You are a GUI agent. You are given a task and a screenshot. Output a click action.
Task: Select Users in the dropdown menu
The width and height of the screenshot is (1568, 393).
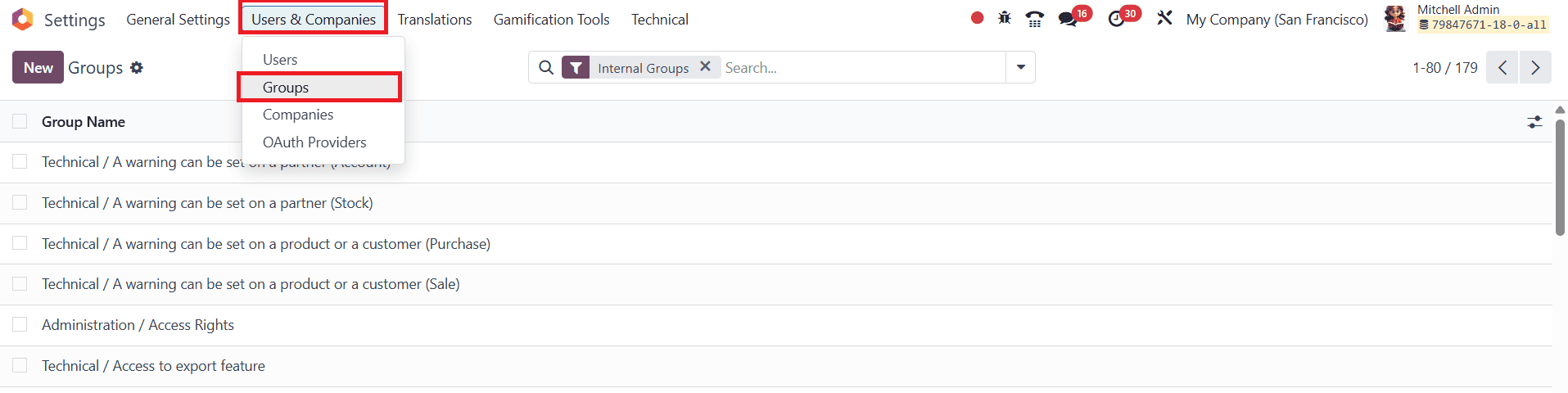(323, 60)
